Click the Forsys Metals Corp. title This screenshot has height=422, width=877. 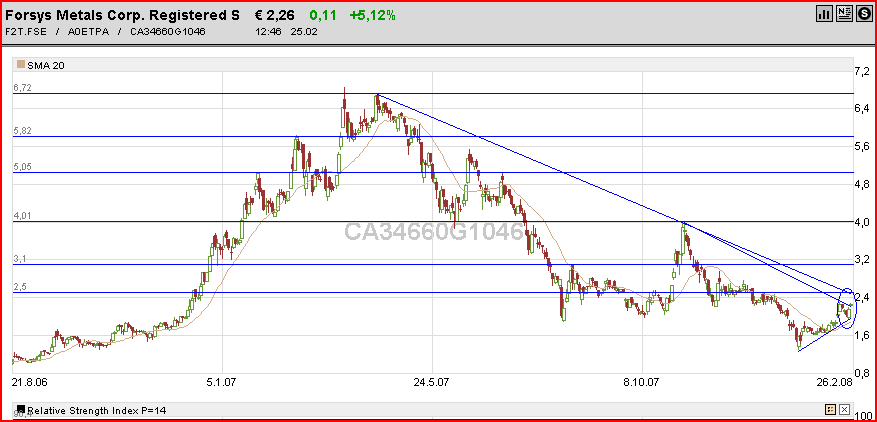122,15
